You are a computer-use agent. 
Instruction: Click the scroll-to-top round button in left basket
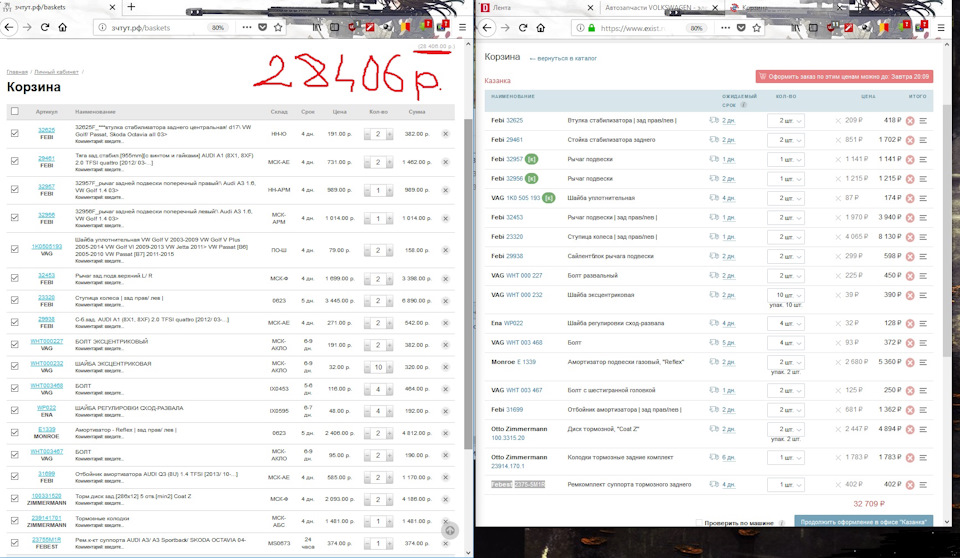(x=450, y=530)
